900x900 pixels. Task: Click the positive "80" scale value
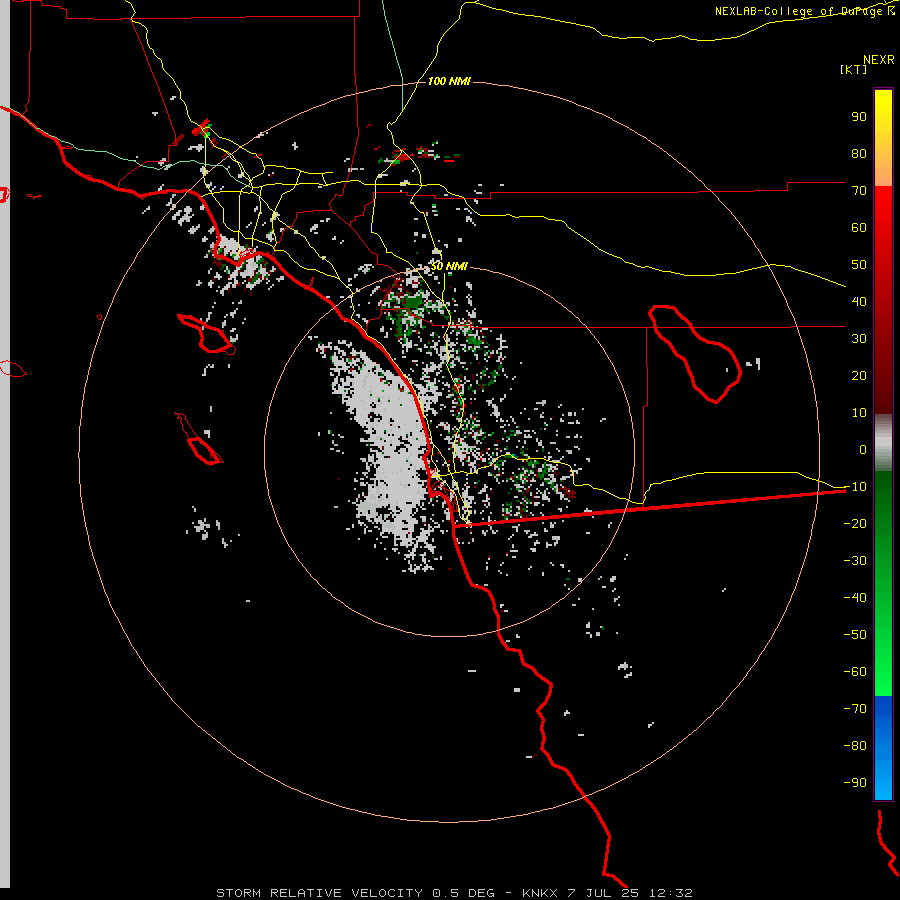click(859, 154)
